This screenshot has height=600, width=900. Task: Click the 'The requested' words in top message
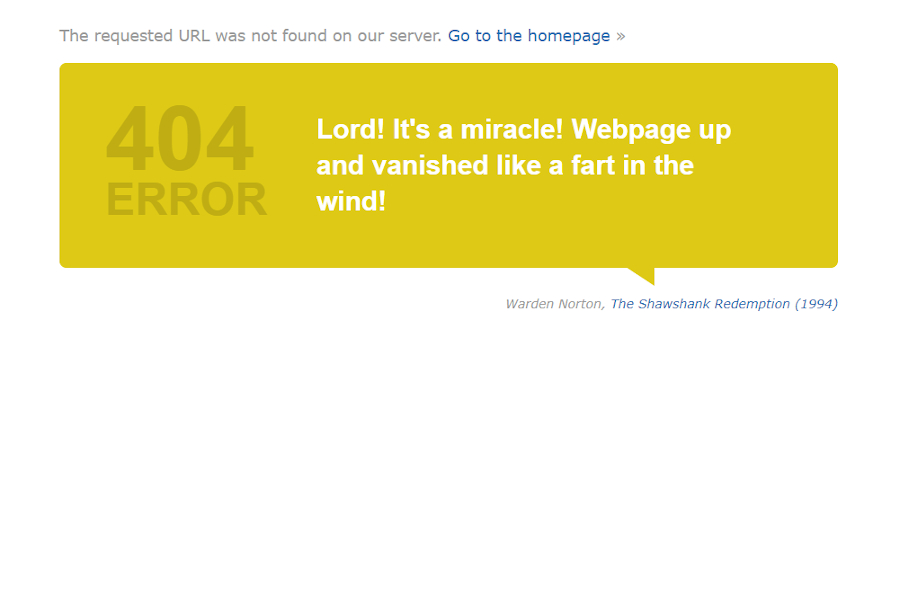(116, 36)
